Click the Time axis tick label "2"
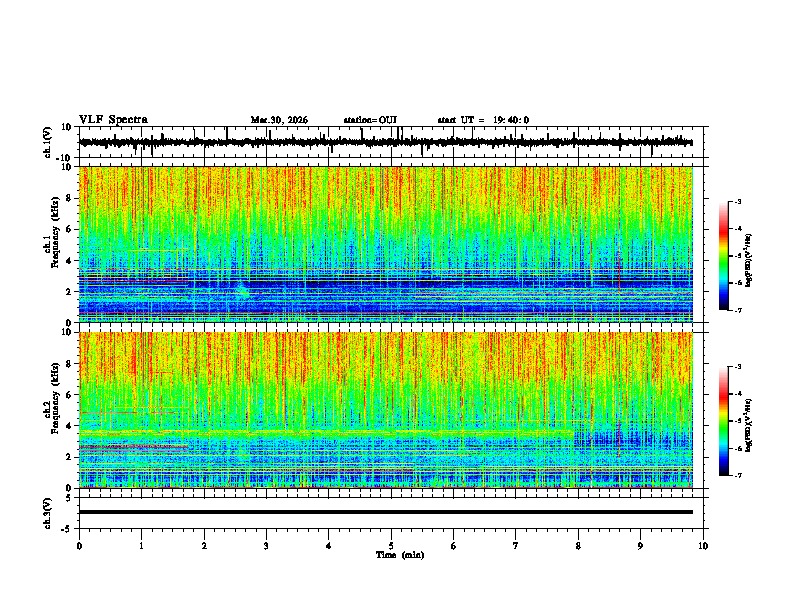Image resolution: width=792 pixels, height=612 pixels. click(204, 546)
